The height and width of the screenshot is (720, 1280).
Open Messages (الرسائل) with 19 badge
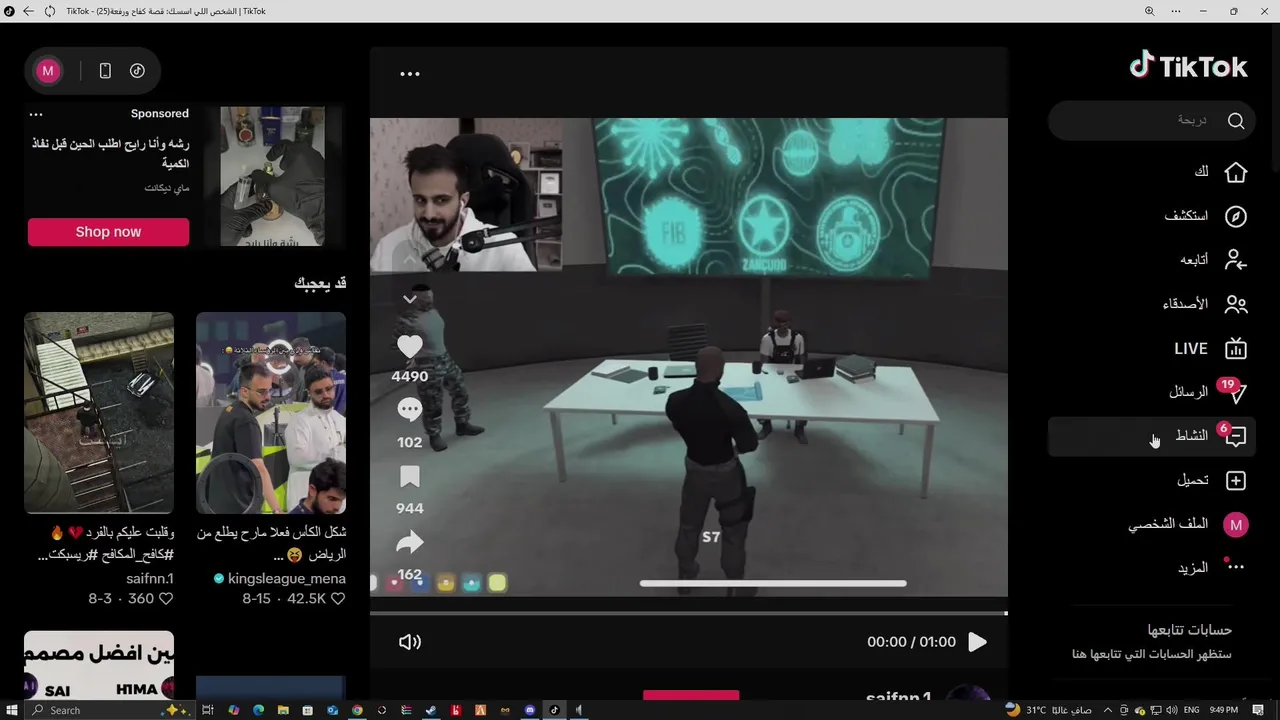coord(1151,392)
